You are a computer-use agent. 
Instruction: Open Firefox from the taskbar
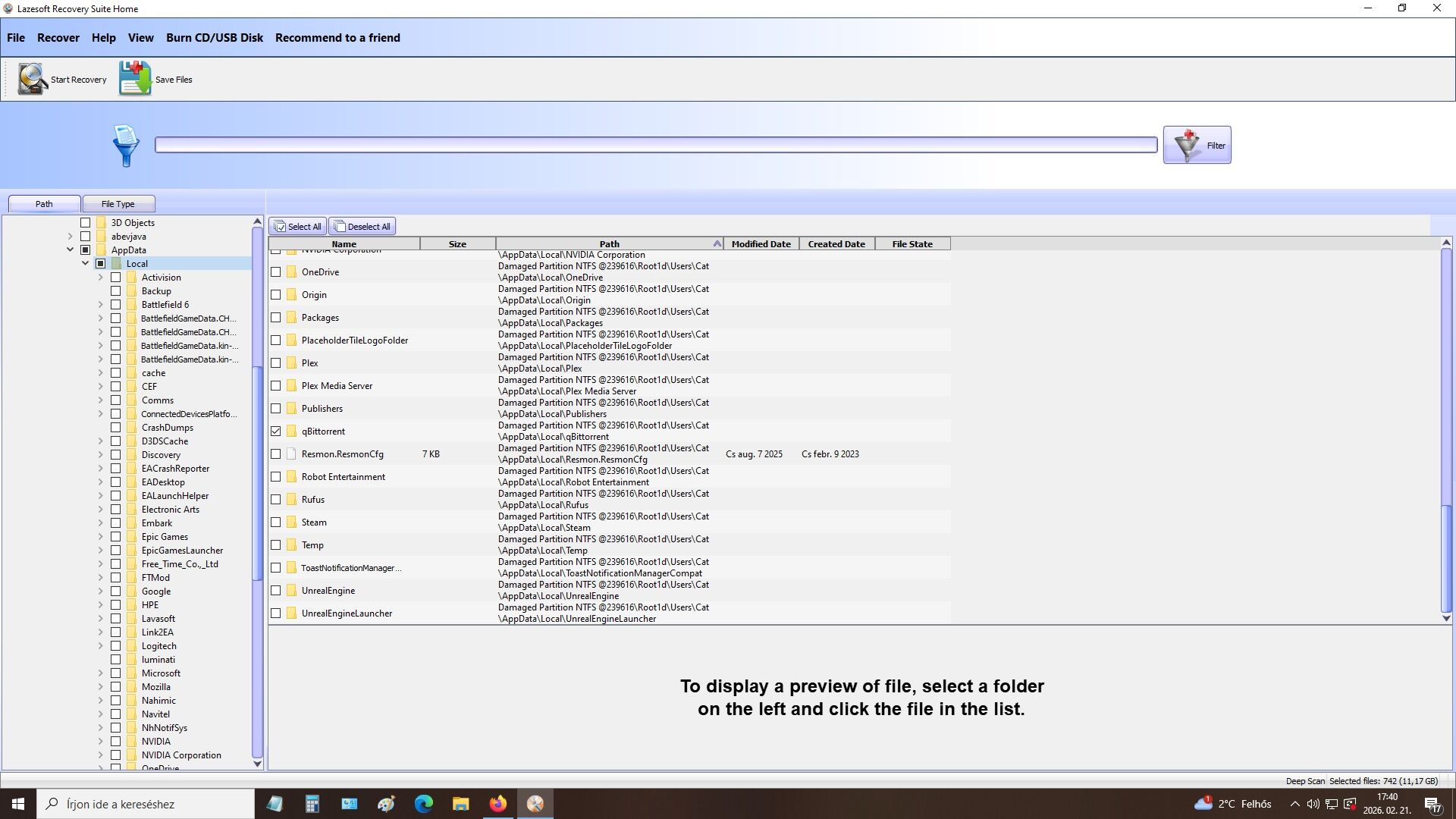(x=497, y=804)
